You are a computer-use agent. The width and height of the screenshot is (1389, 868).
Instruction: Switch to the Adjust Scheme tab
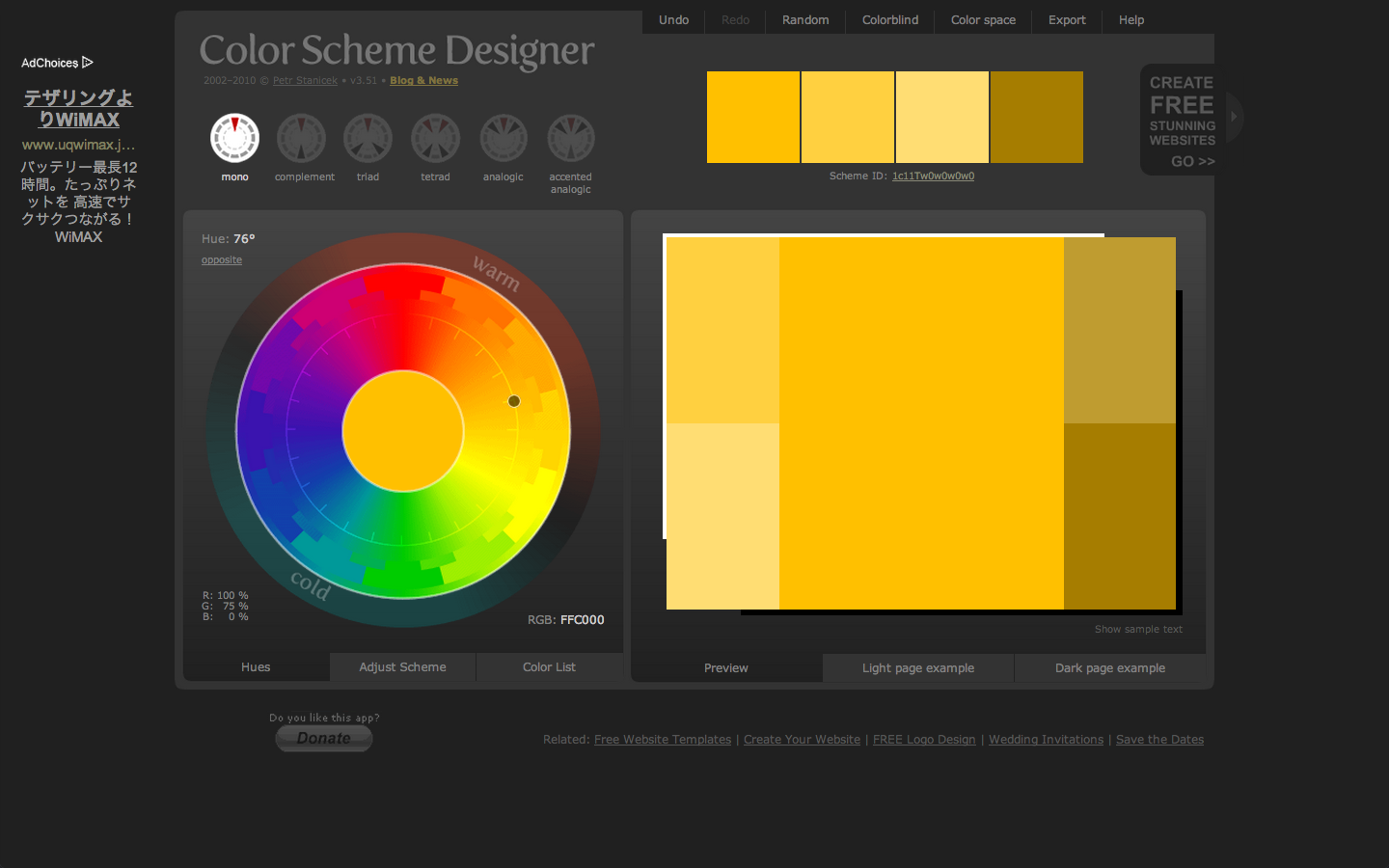click(x=402, y=667)
